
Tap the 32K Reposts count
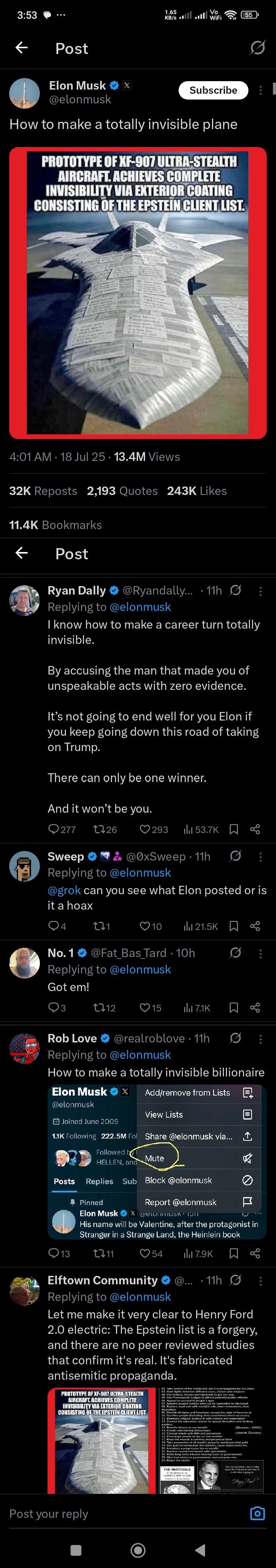click(43, 491)
